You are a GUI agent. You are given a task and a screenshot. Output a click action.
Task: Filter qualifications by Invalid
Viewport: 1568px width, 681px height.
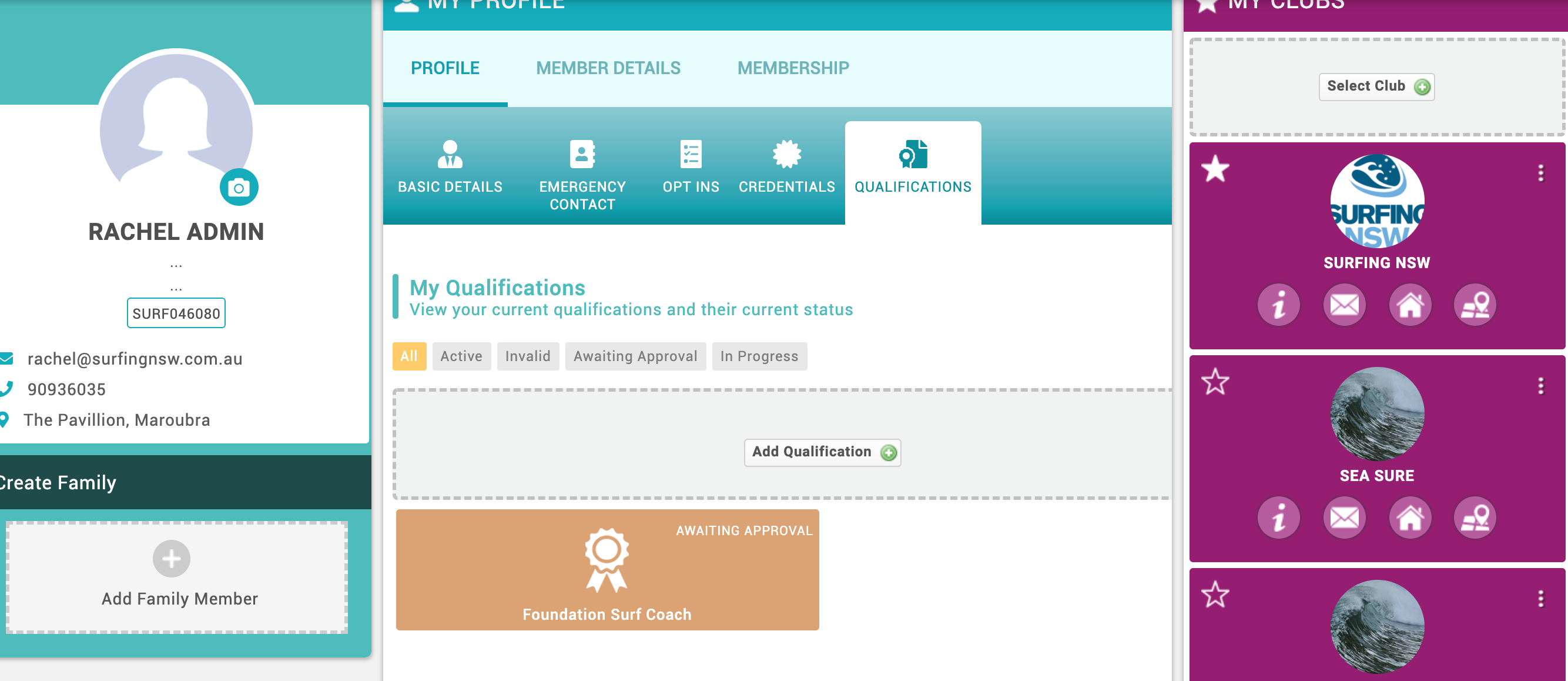(528, 356)
